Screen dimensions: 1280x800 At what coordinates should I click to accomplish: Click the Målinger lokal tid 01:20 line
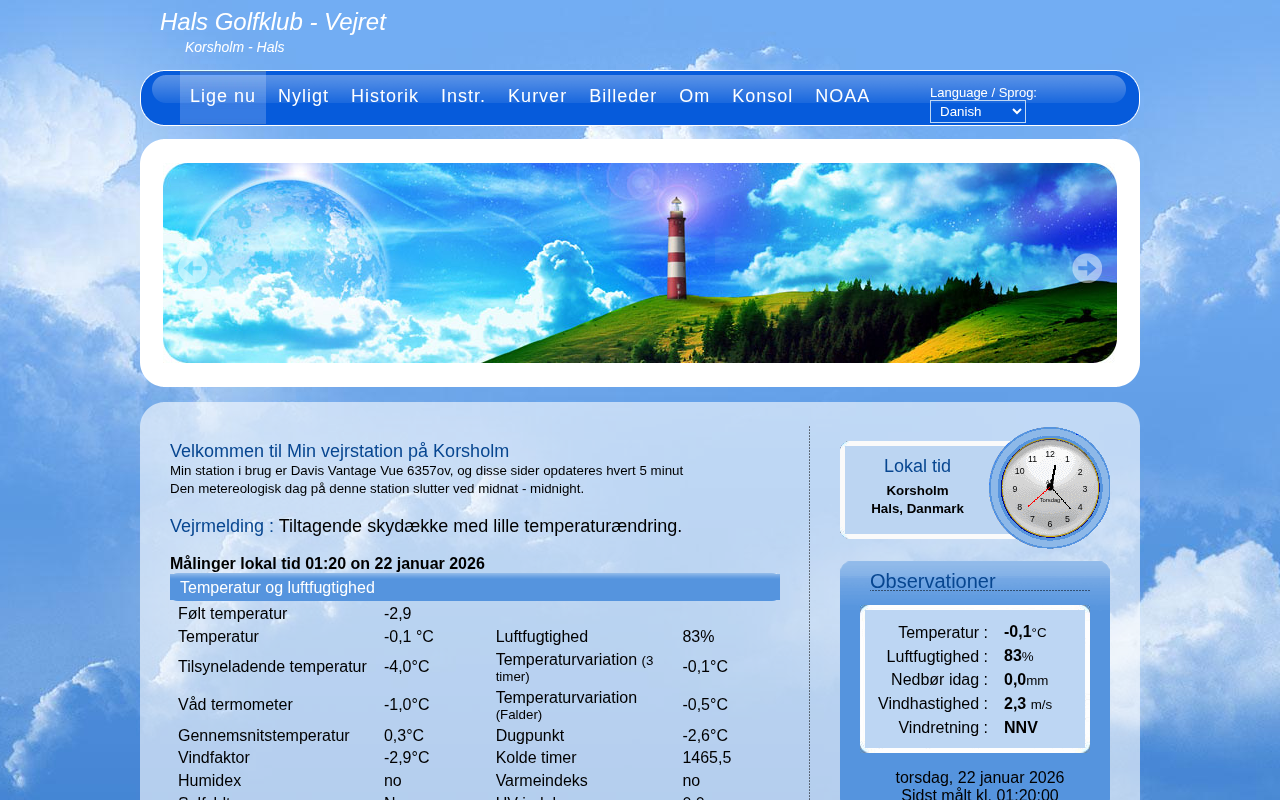pos(327,564)
